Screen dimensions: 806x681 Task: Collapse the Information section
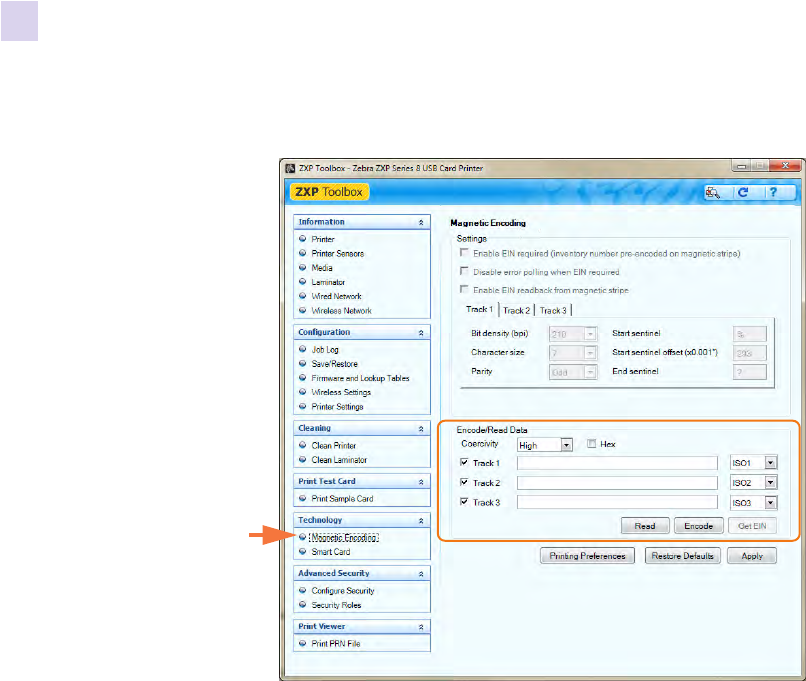click(421, 222)
